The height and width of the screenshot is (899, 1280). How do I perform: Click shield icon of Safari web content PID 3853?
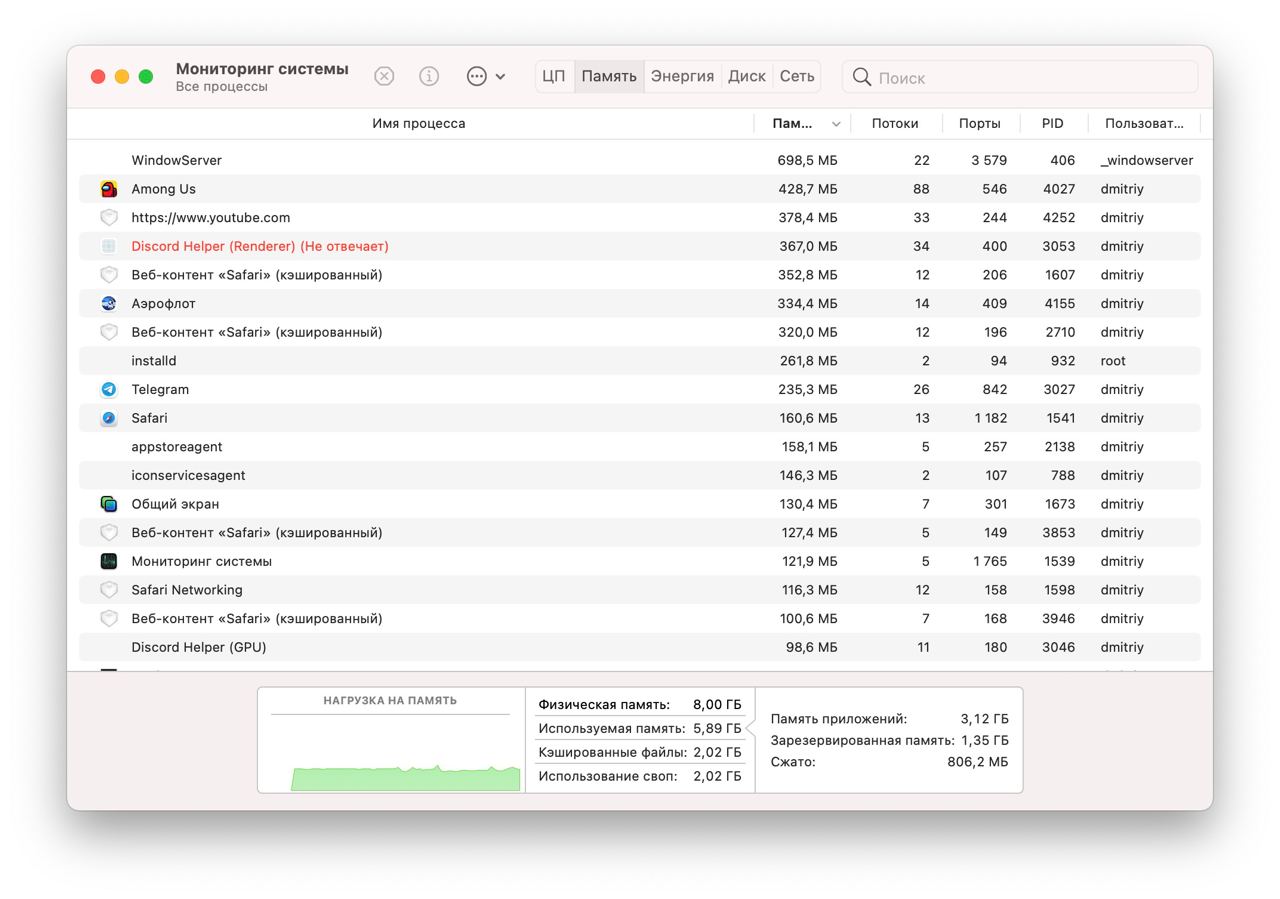109,533
